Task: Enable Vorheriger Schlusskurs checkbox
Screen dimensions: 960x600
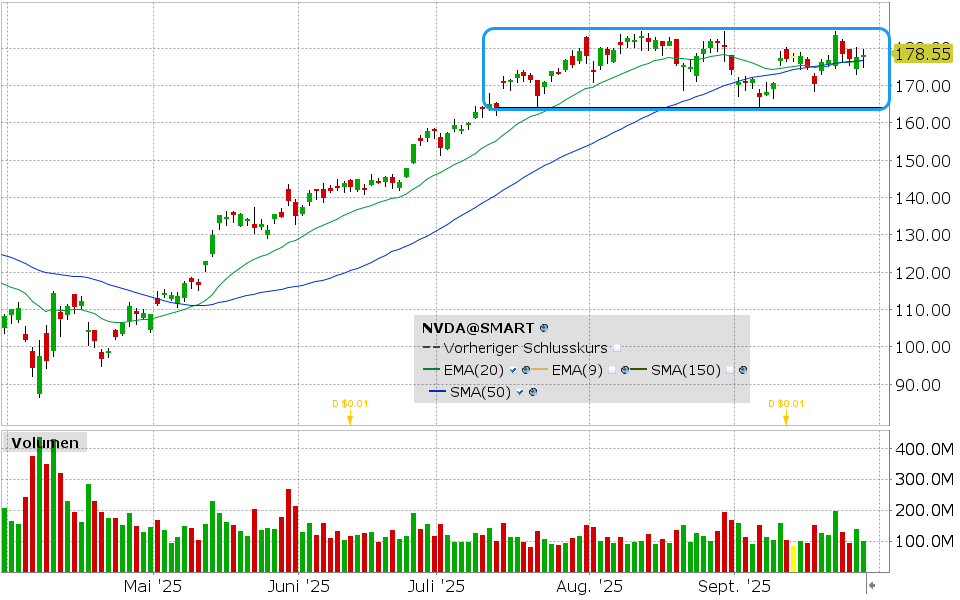Action: click(x=617, y=348)
